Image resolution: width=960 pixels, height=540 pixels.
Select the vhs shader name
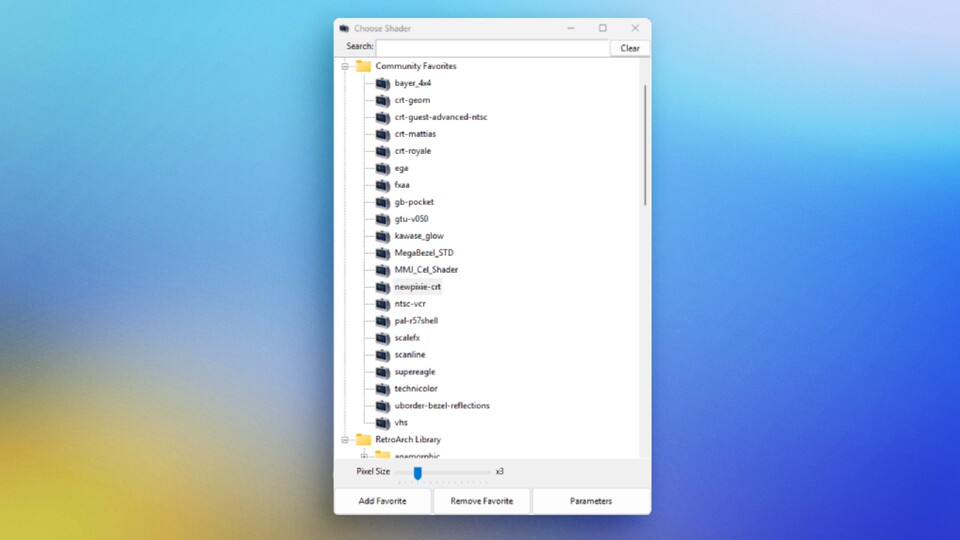(401, 423)
